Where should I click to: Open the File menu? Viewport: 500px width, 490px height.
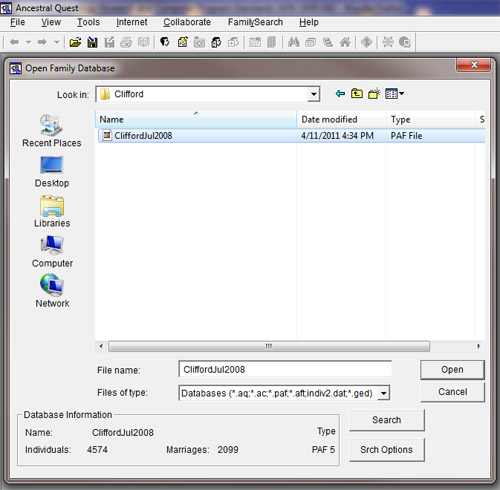(17, 22)
